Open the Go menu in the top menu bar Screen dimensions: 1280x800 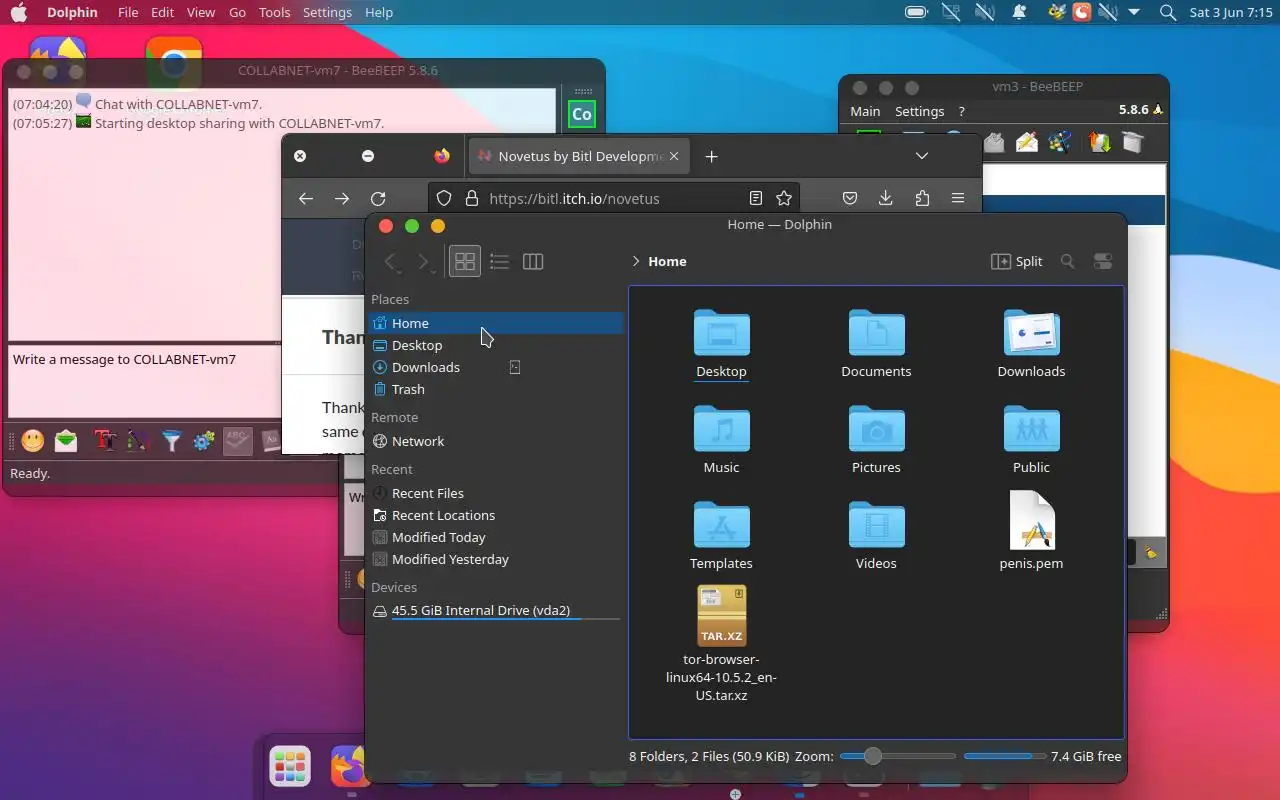pos(237,12)
